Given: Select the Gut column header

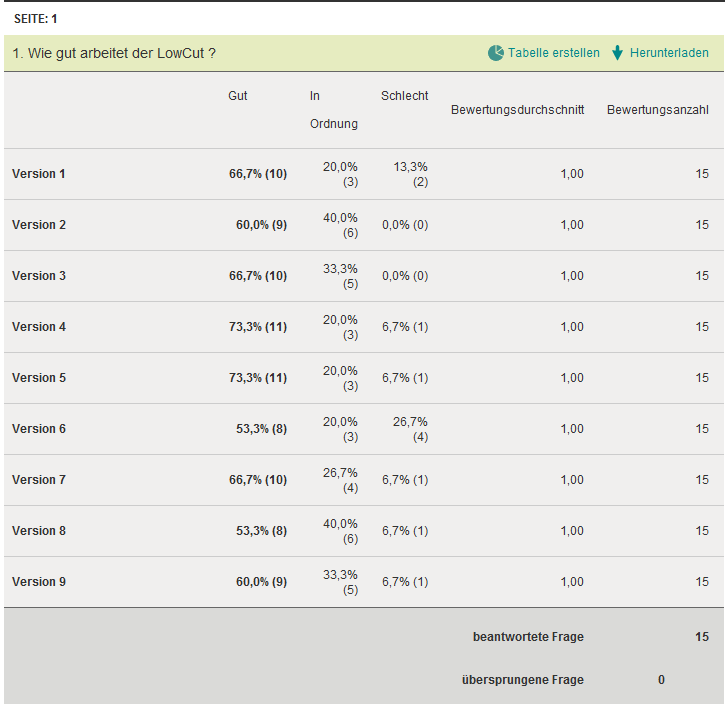Looking at the screenshot, I should [x=237, y=96].
